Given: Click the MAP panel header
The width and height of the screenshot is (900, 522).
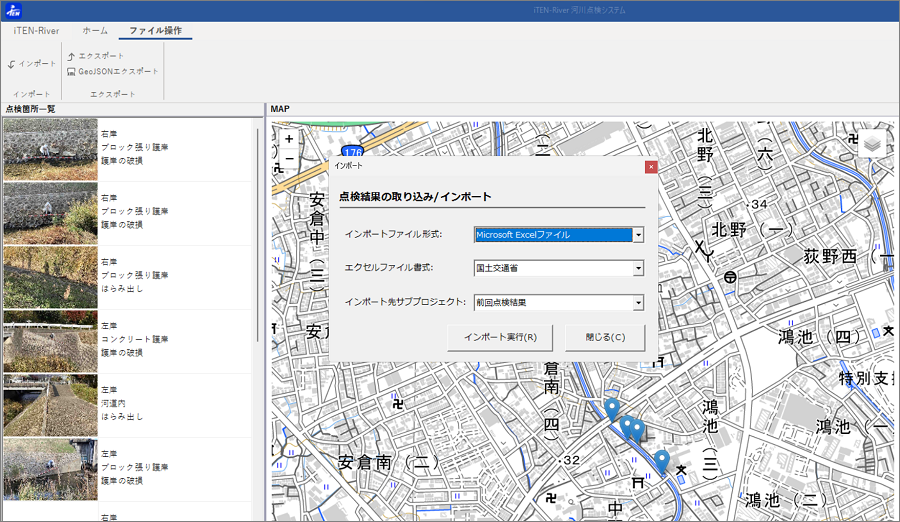Looking at the screenshot, I should pos(280,109).
